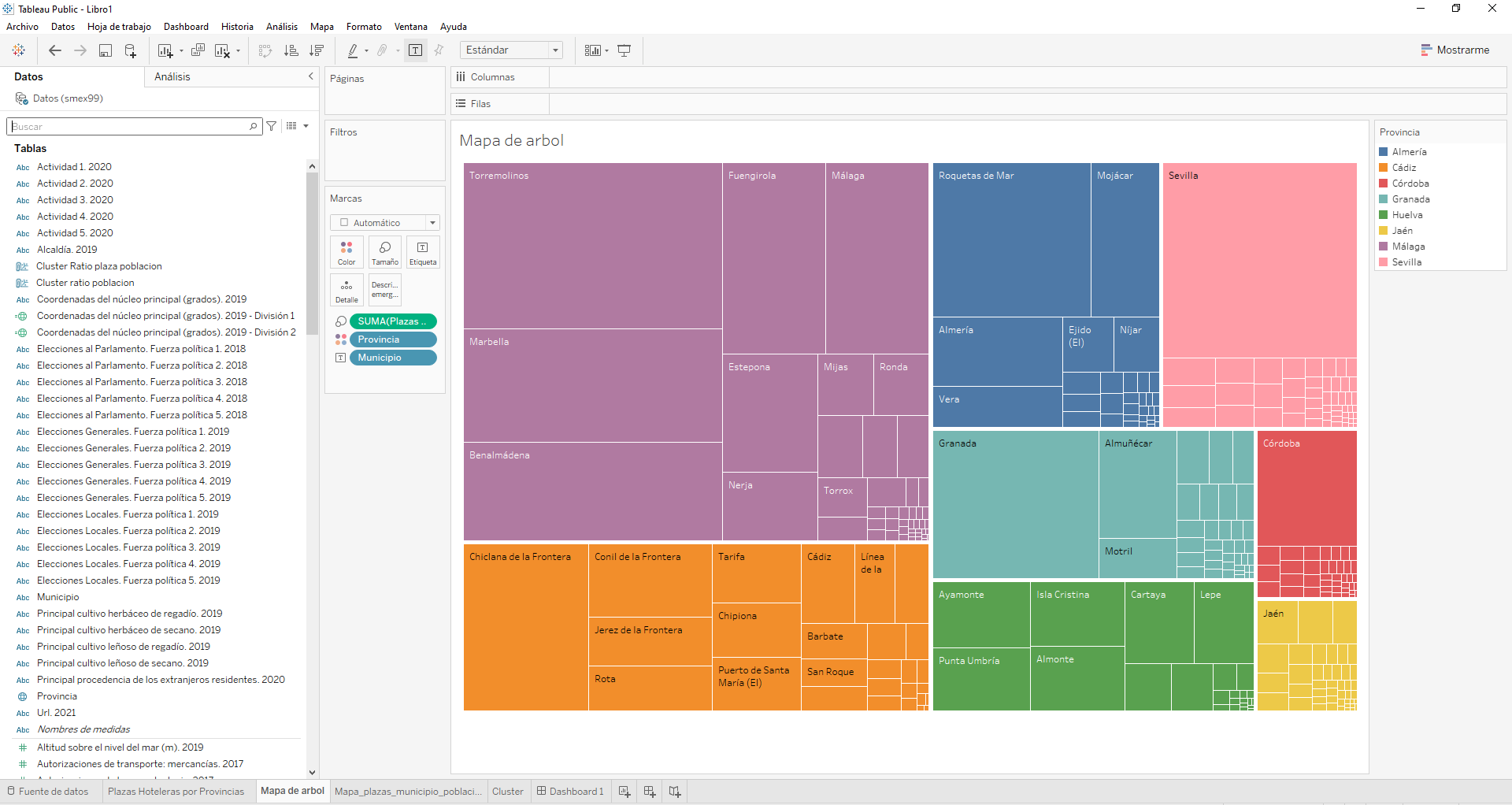Viewport: 1512px width, 805px height.
Task: Click the swap rows and columns icon
Action: (265, 50)
